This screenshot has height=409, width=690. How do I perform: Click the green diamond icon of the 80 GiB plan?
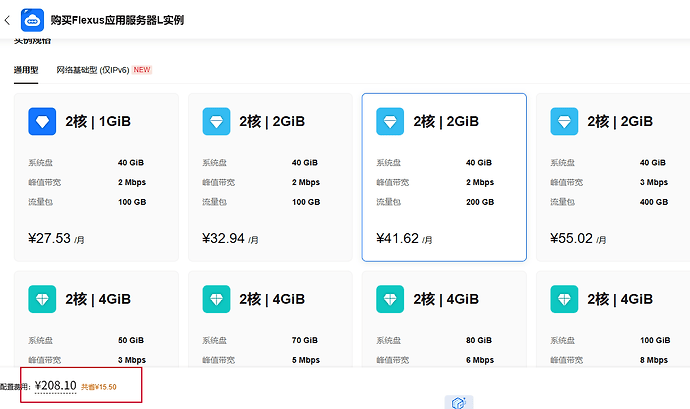point(390,299)
